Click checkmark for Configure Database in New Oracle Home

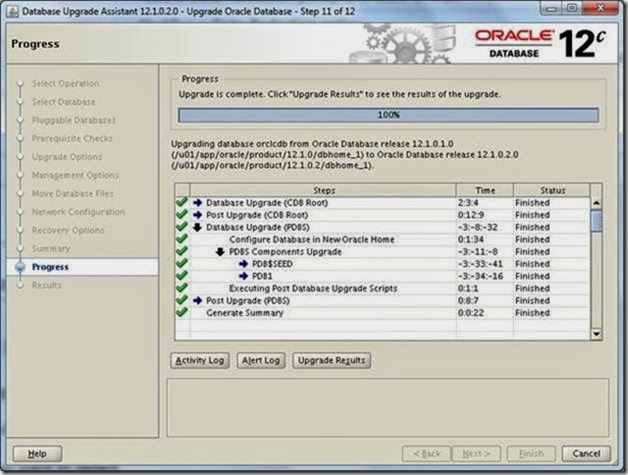[182, 239]
